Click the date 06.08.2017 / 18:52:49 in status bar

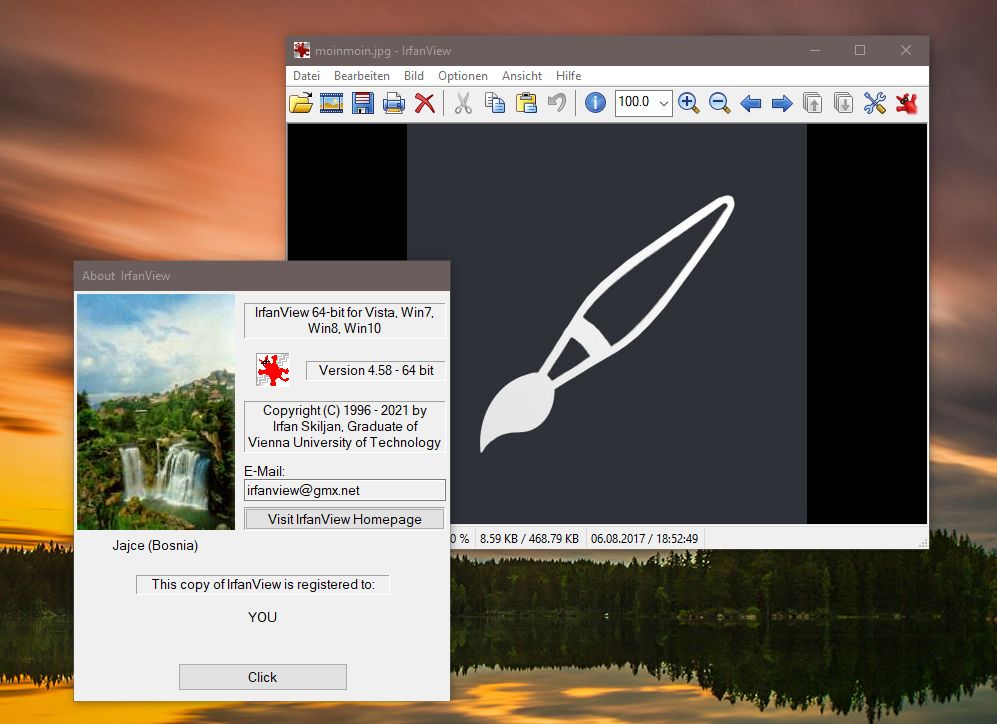(644, 538)
